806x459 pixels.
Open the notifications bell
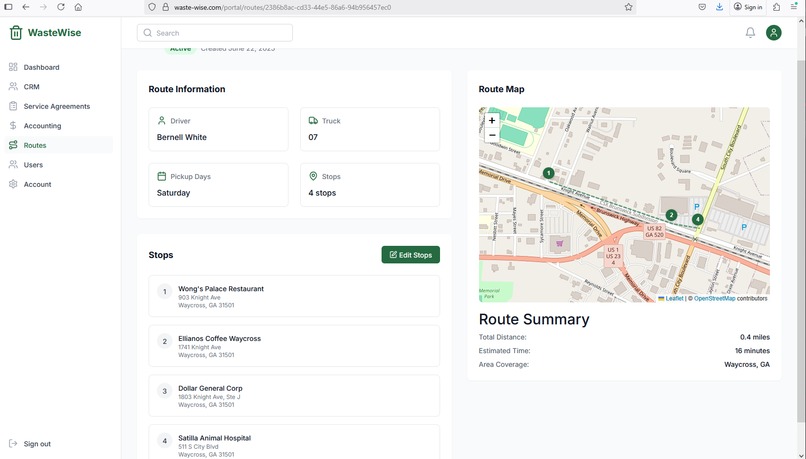pos(750,32)
